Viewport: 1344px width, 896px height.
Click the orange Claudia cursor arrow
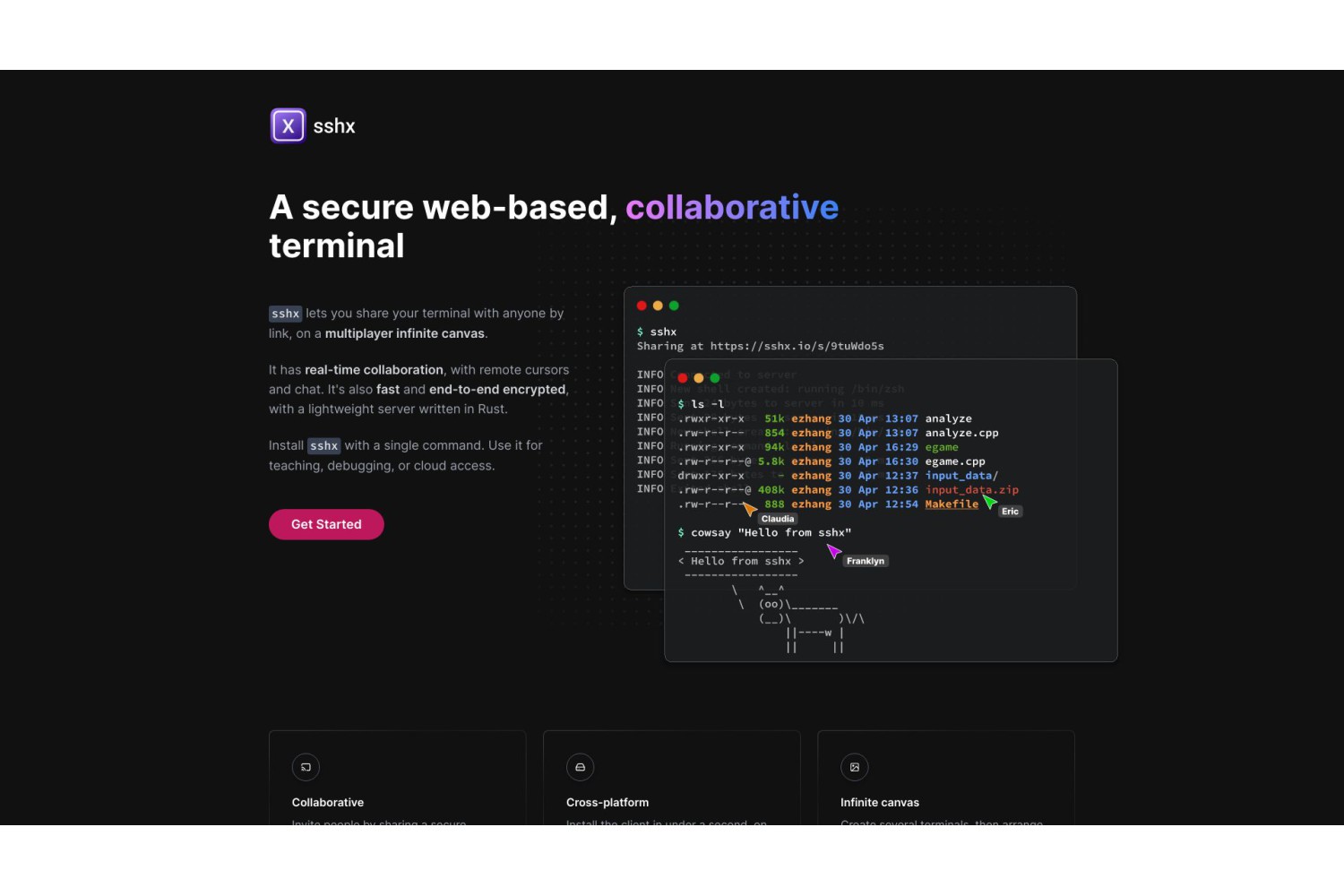click(750, 509)
